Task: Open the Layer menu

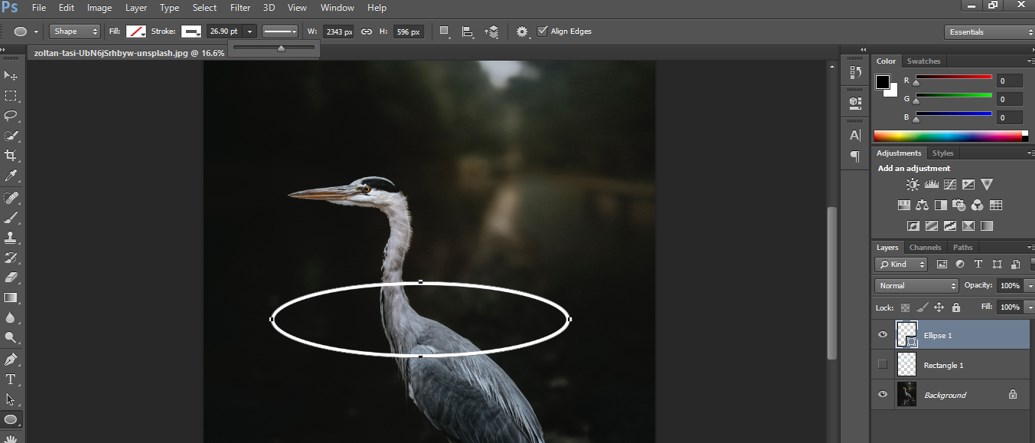Action: coord(136,8)
